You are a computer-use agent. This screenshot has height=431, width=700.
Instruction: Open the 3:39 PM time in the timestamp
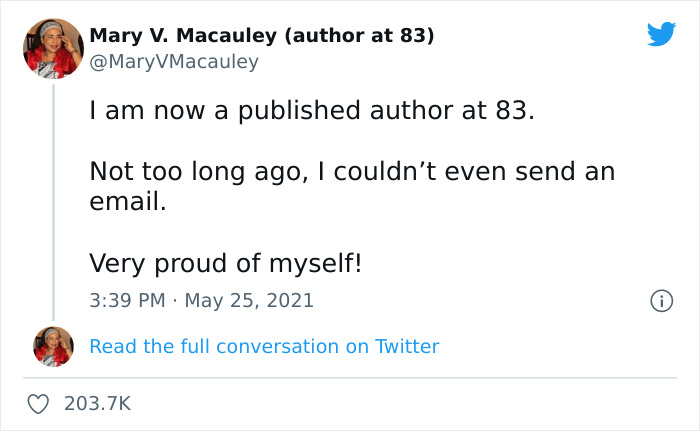click(124, 300)
